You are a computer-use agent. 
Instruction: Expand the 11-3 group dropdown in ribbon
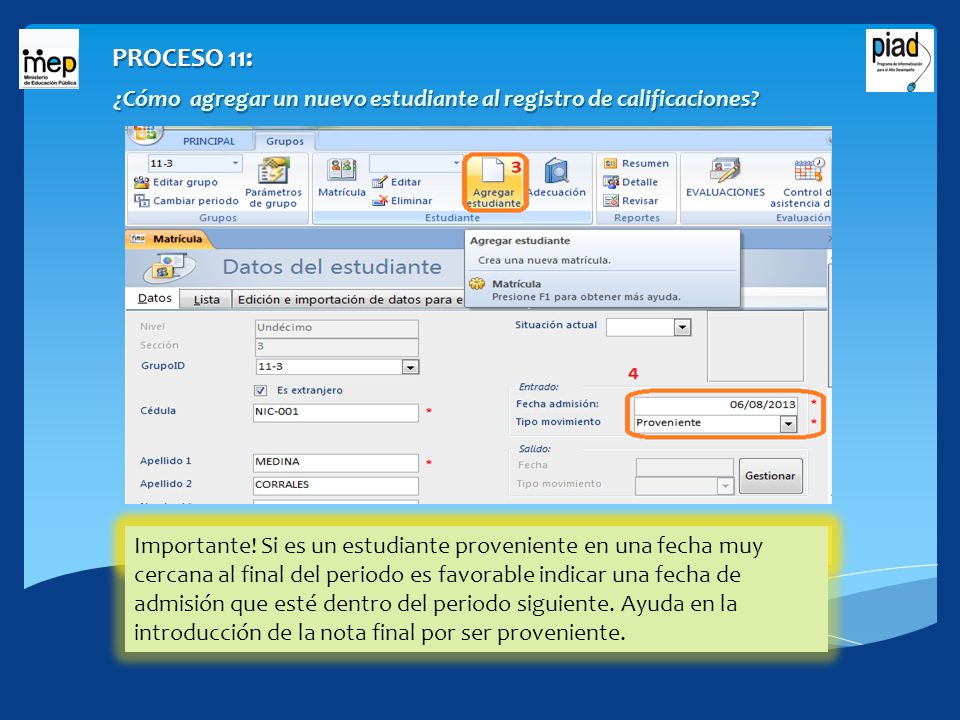tap(235, 163)
